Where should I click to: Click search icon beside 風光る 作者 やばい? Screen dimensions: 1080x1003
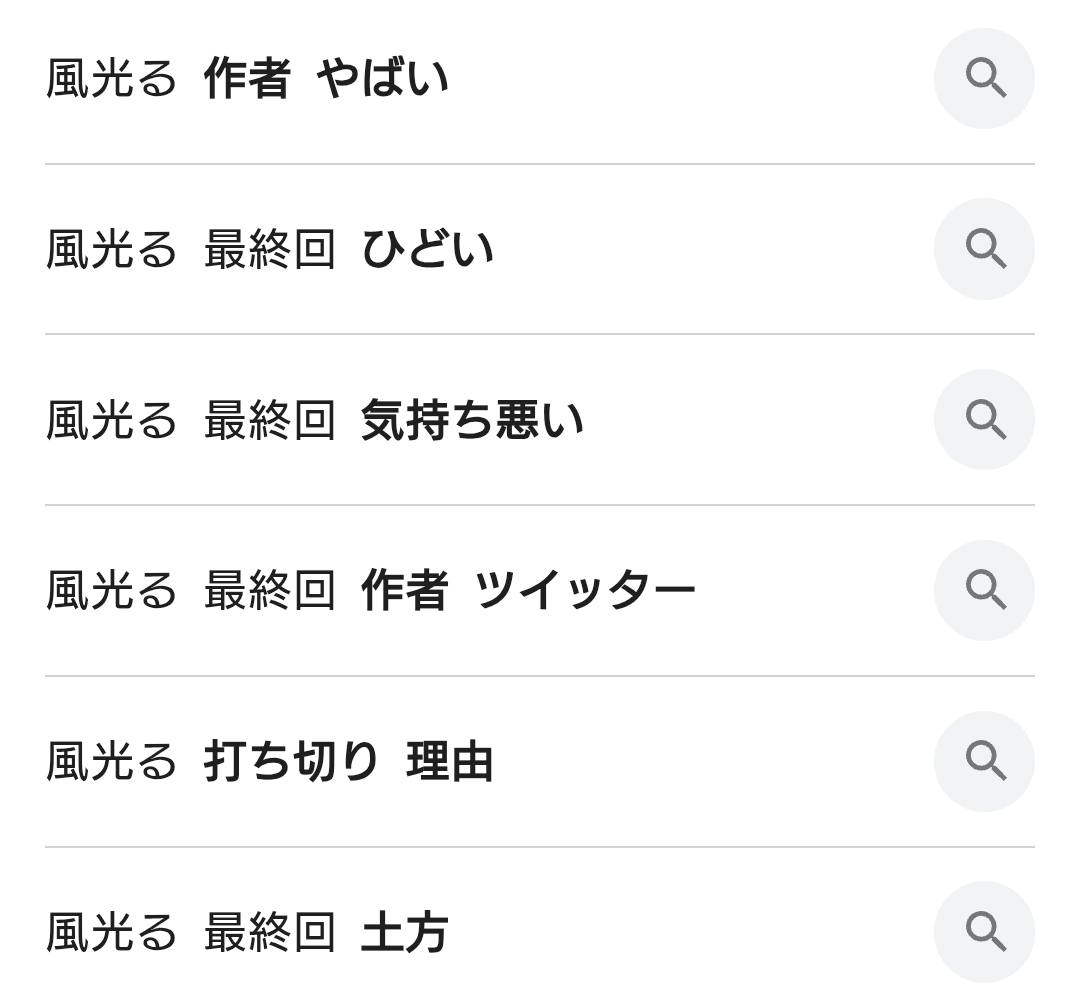click(x=984, y=78)
